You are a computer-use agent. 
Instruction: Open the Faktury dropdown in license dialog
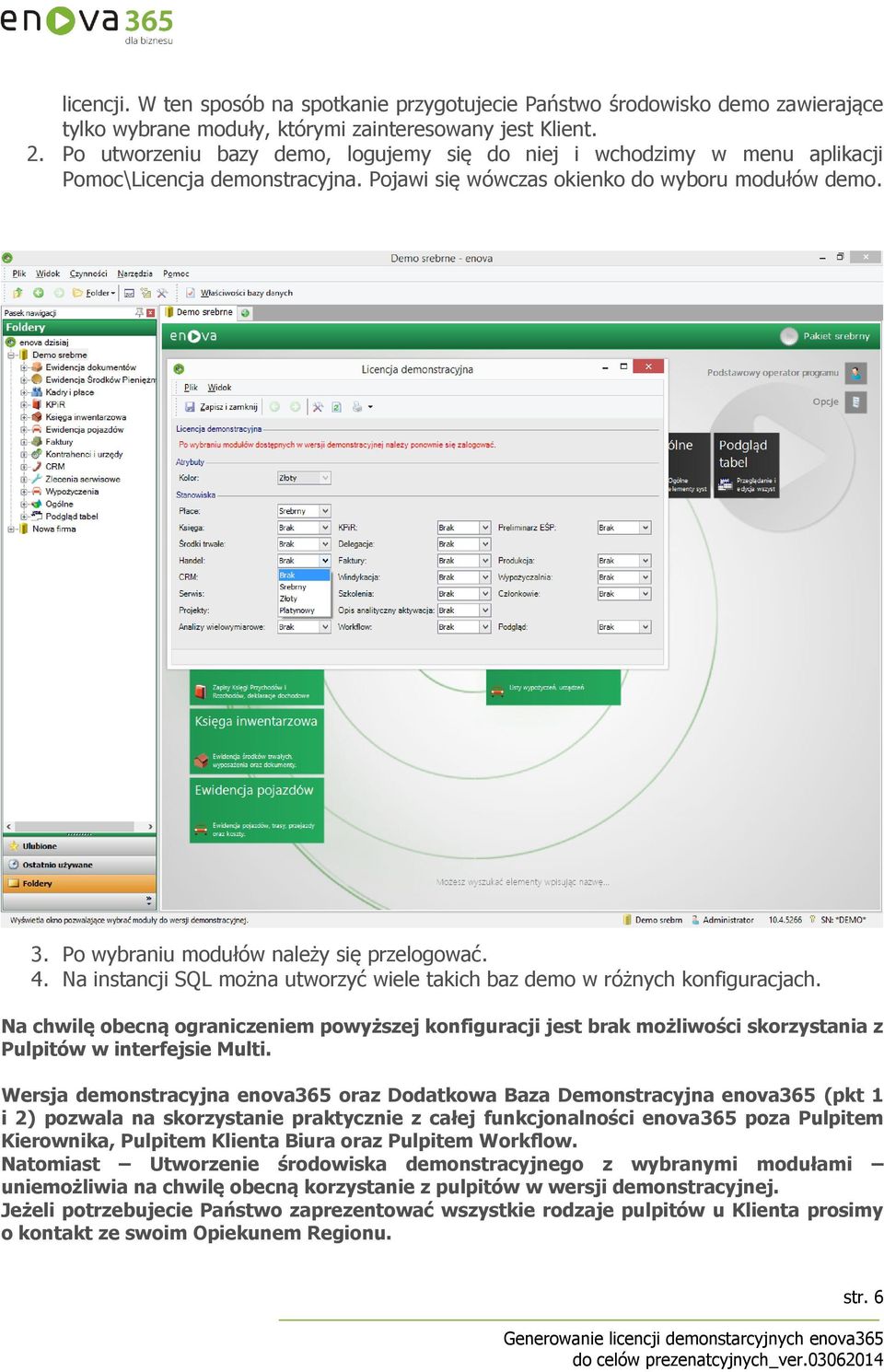click(464, 561)
